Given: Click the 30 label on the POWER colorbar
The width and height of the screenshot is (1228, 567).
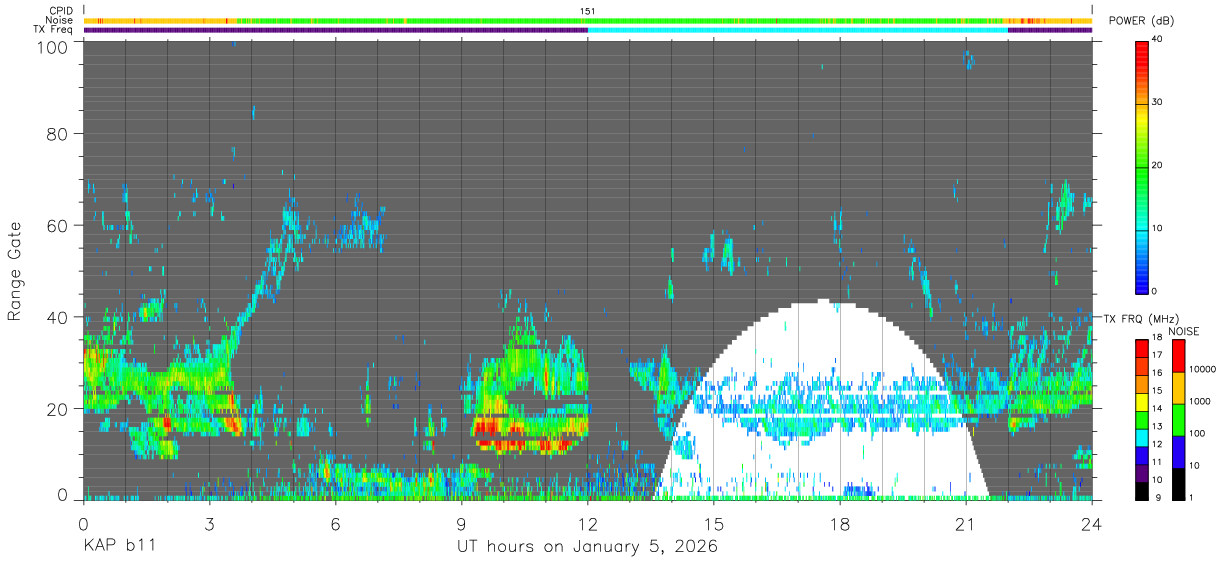Looking at the screenshot, I should 1159,102.
